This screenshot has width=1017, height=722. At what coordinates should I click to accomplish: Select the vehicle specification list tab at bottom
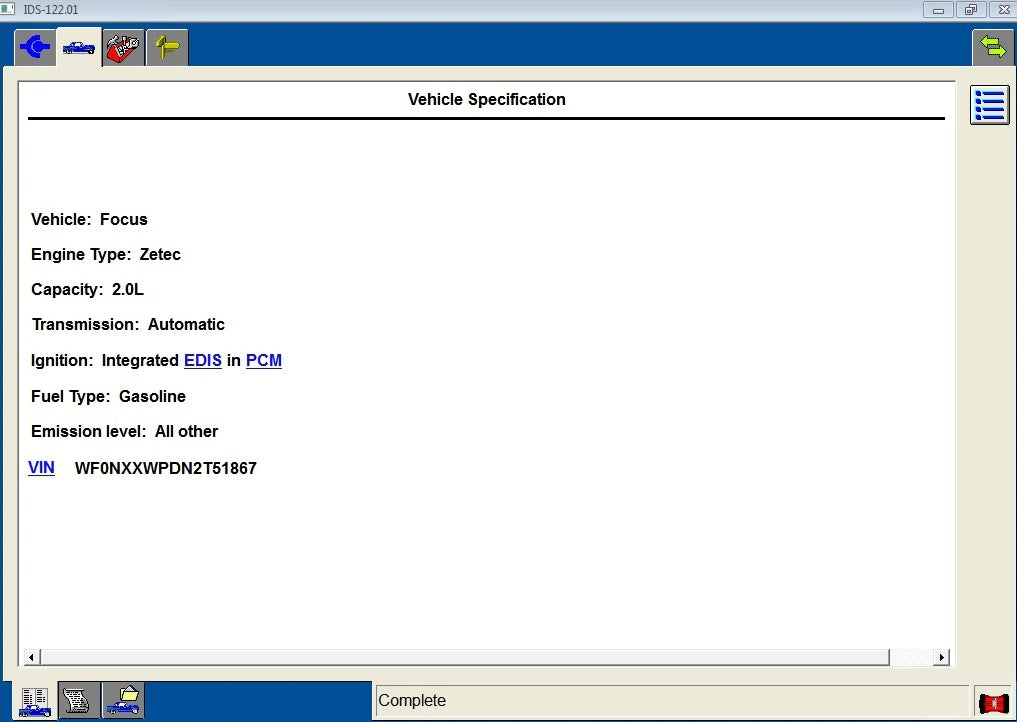35,701
